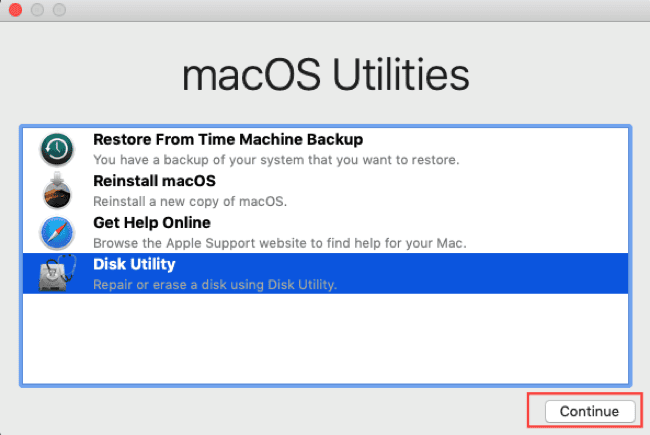Select the highlighted Disk Utility title
The height and width of the screenshot is (435, 650).
click(134, 265)
